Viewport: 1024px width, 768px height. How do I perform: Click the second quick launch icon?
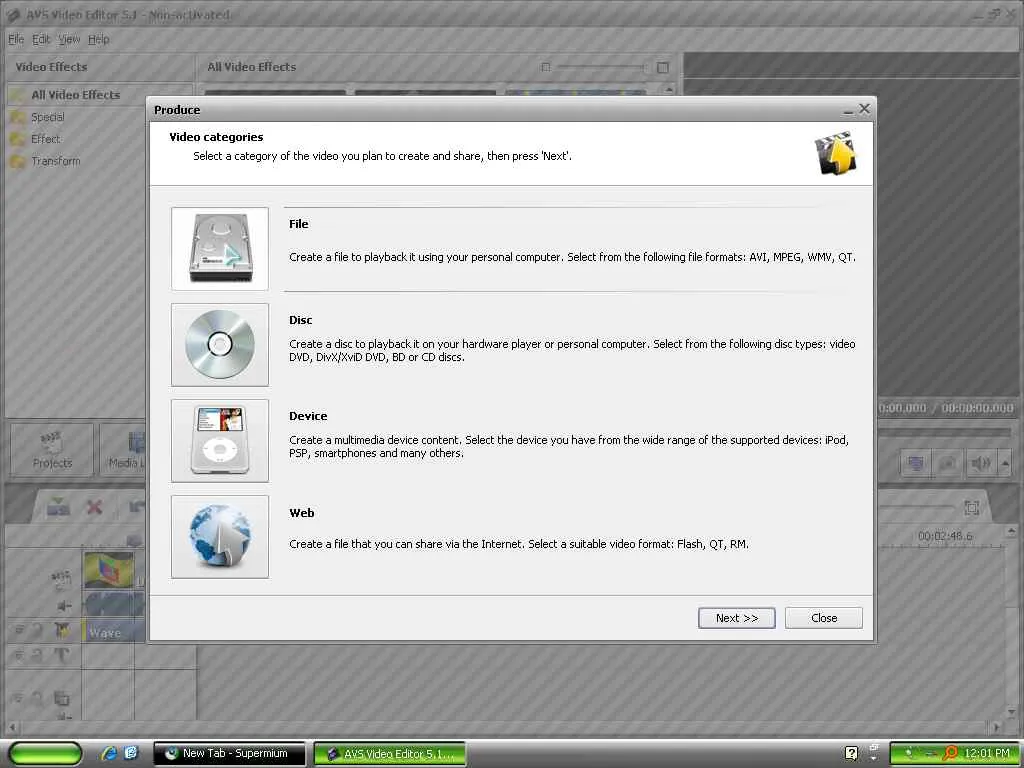(x=131, y=752)
